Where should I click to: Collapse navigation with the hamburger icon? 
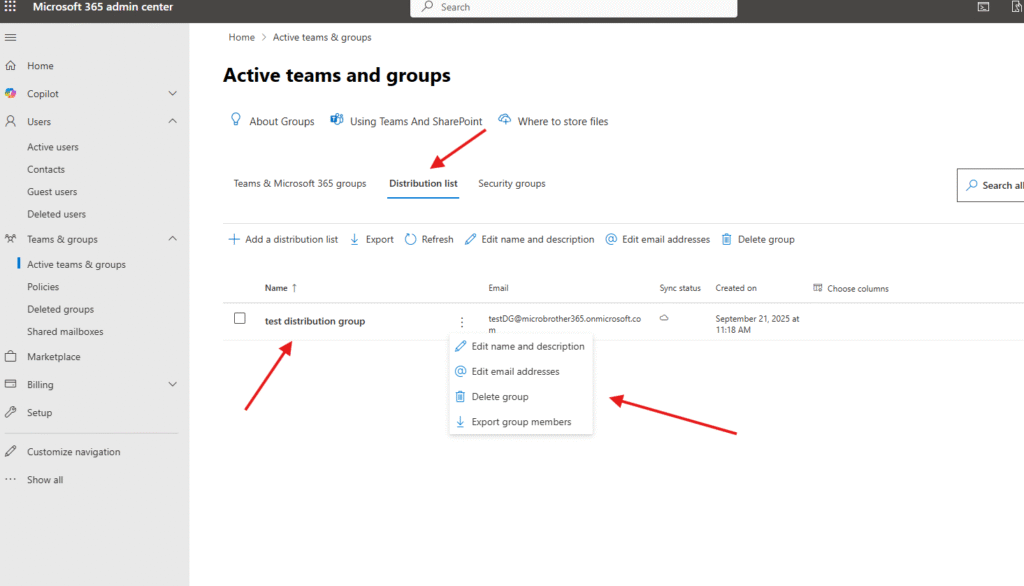[11, 37]
